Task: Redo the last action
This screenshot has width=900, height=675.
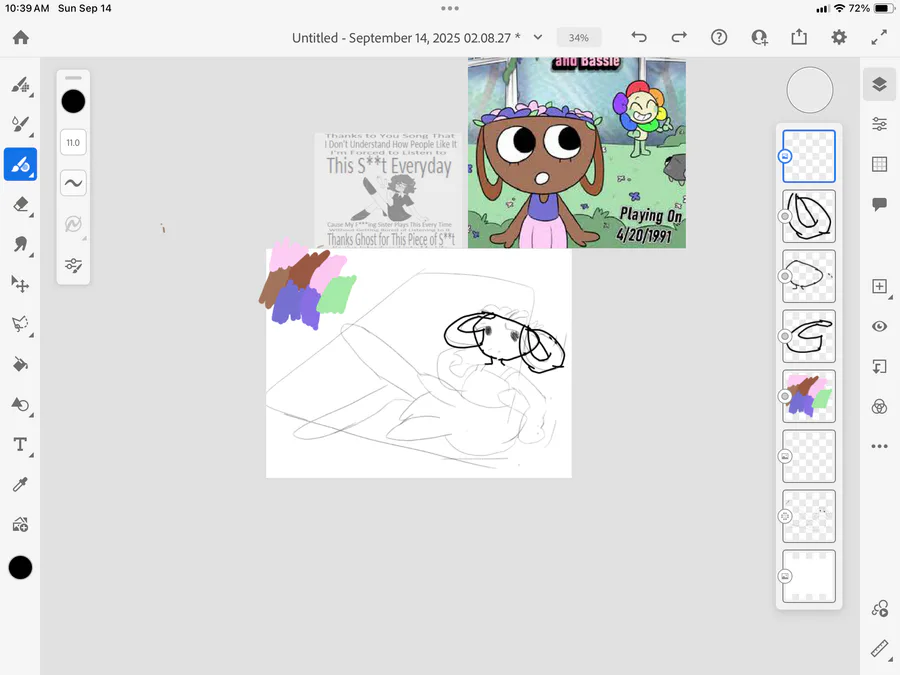Action: (679, 38)
